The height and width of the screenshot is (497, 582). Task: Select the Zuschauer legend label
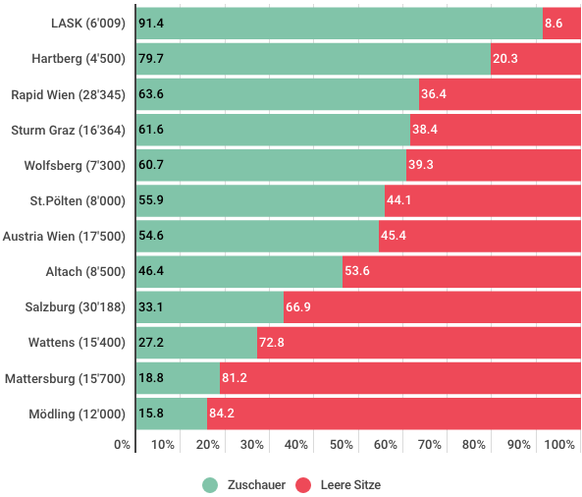[256, 485]
